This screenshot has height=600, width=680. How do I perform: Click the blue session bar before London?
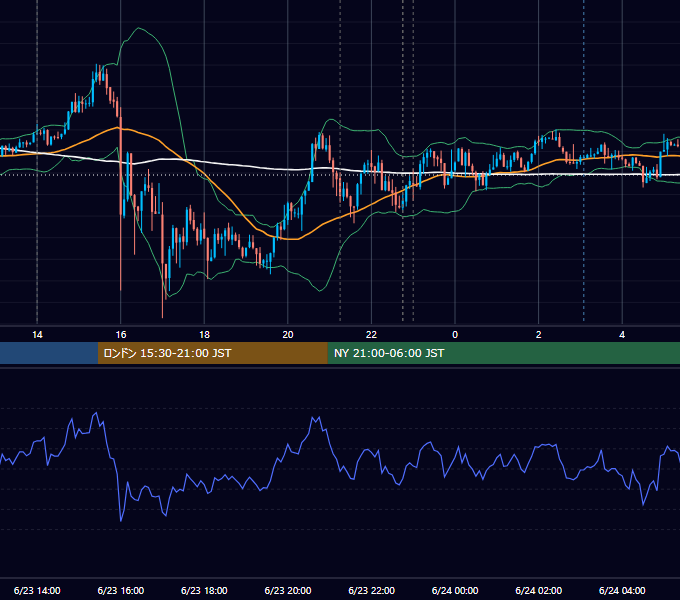[x=49, y=353]
